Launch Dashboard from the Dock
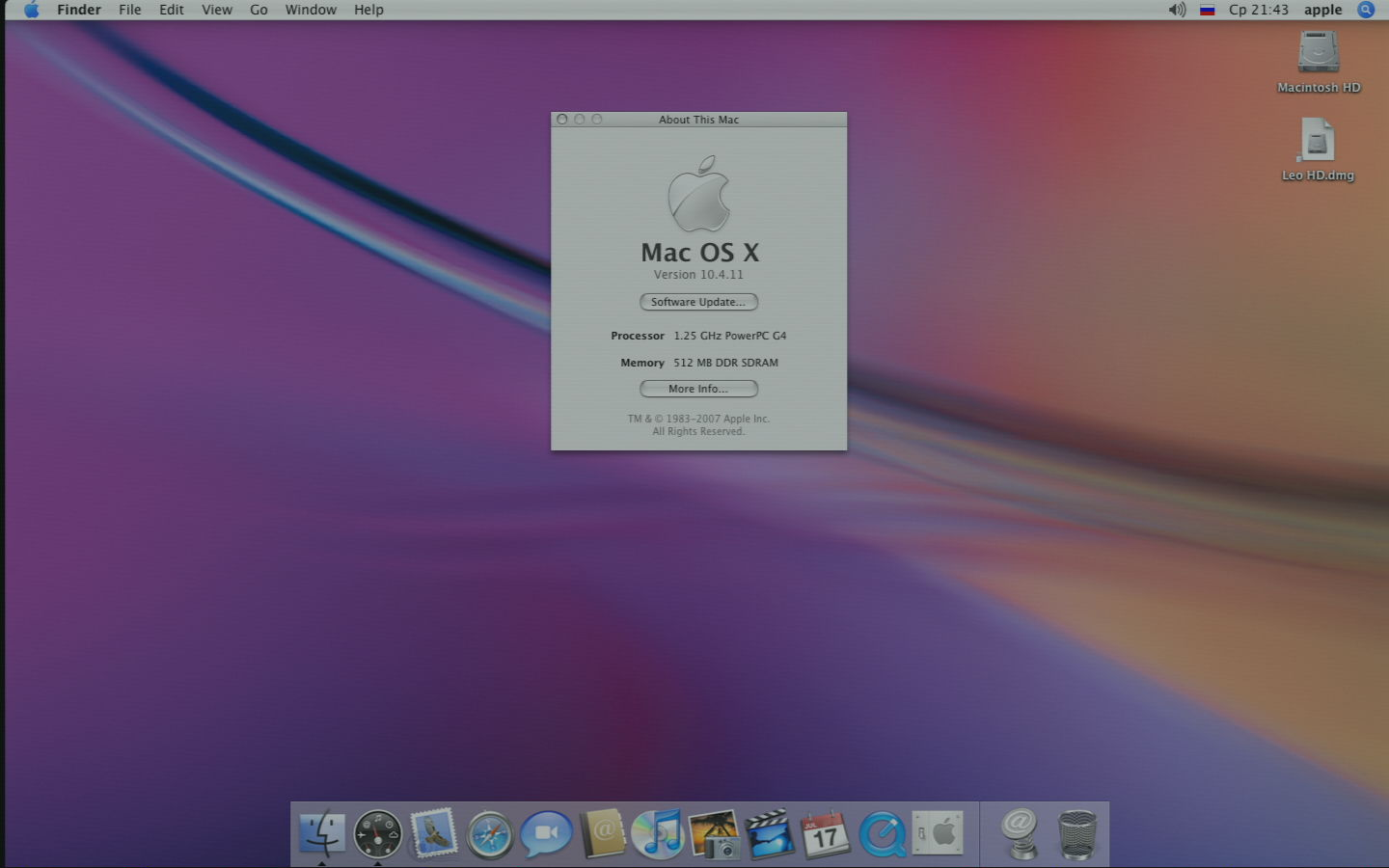Image resolution: width=1389 pixels, height=868 pixels. point(377,833)
